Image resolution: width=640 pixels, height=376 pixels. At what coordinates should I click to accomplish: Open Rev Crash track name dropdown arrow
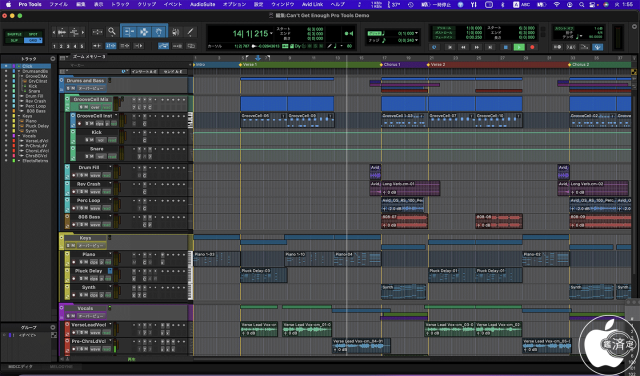tap(110, 184)
